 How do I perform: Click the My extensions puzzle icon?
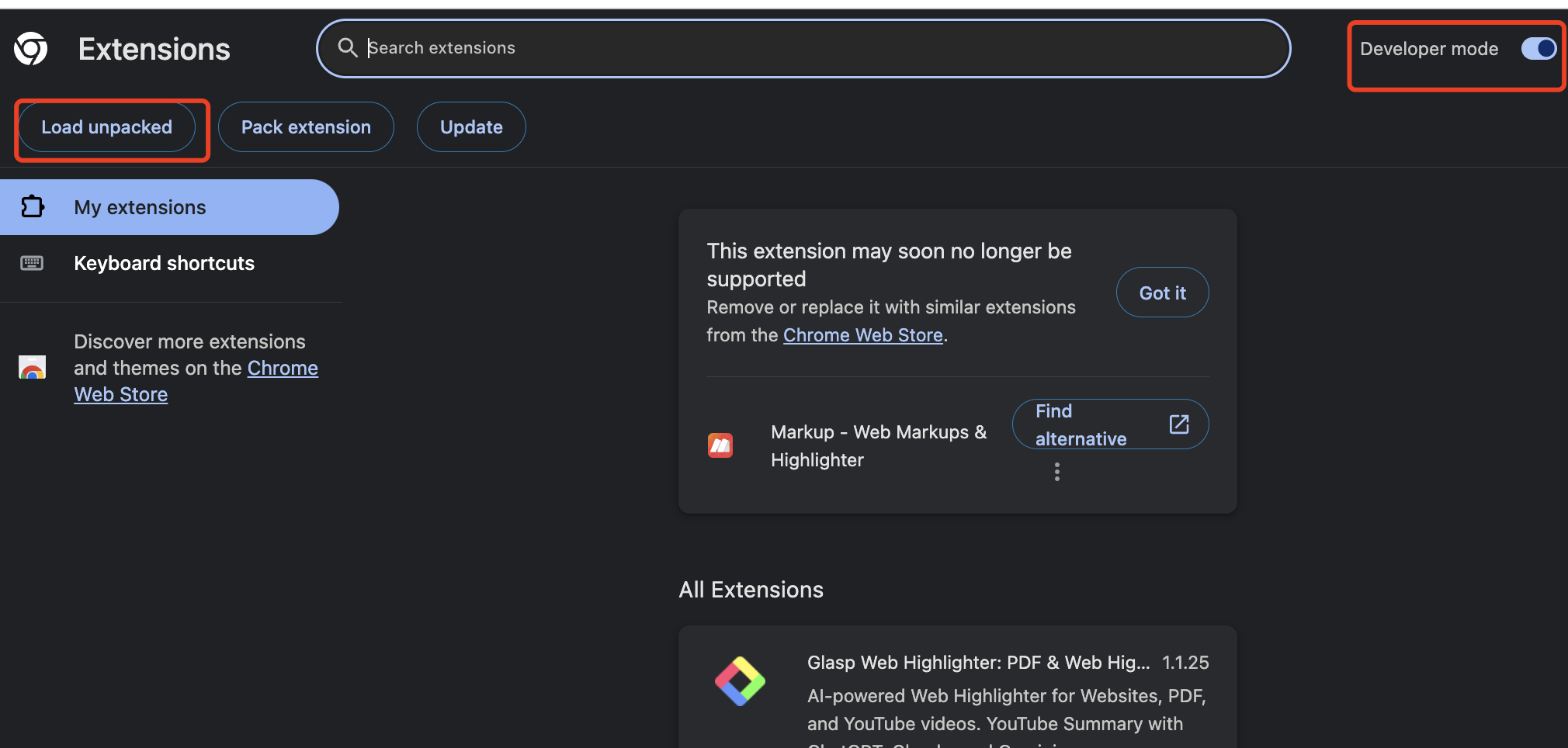(x=33, y=206)
